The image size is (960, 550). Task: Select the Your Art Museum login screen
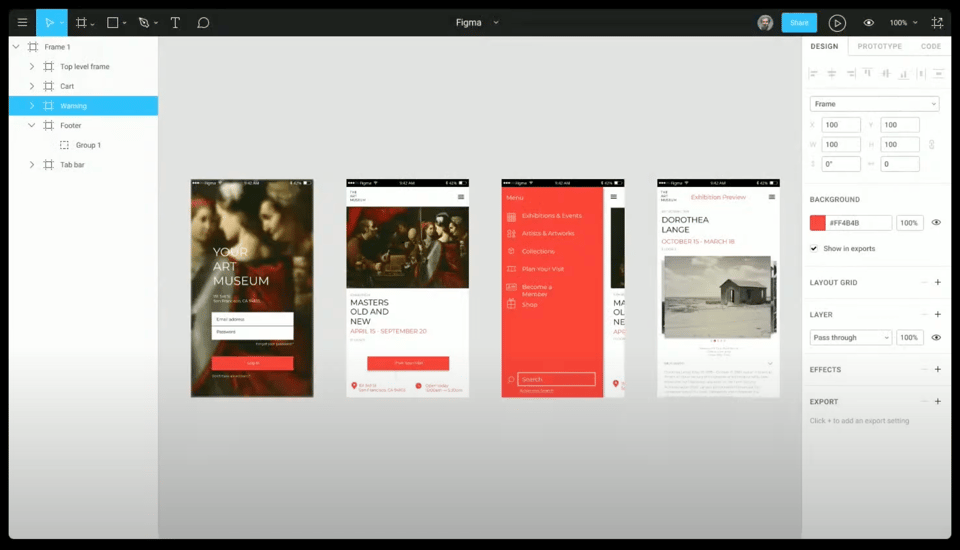(252, 288)
